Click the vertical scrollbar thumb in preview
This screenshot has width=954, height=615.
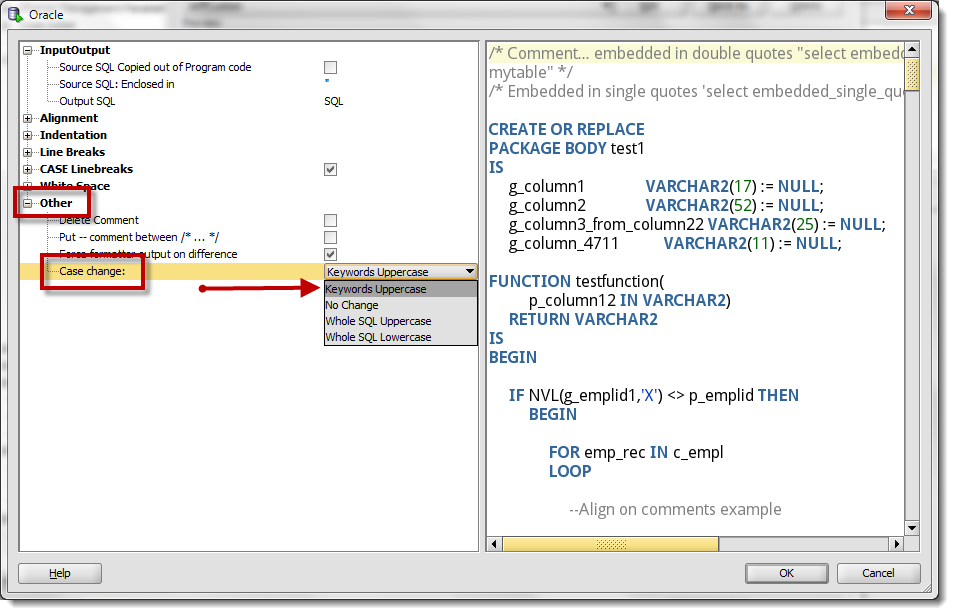pos(912,74)
